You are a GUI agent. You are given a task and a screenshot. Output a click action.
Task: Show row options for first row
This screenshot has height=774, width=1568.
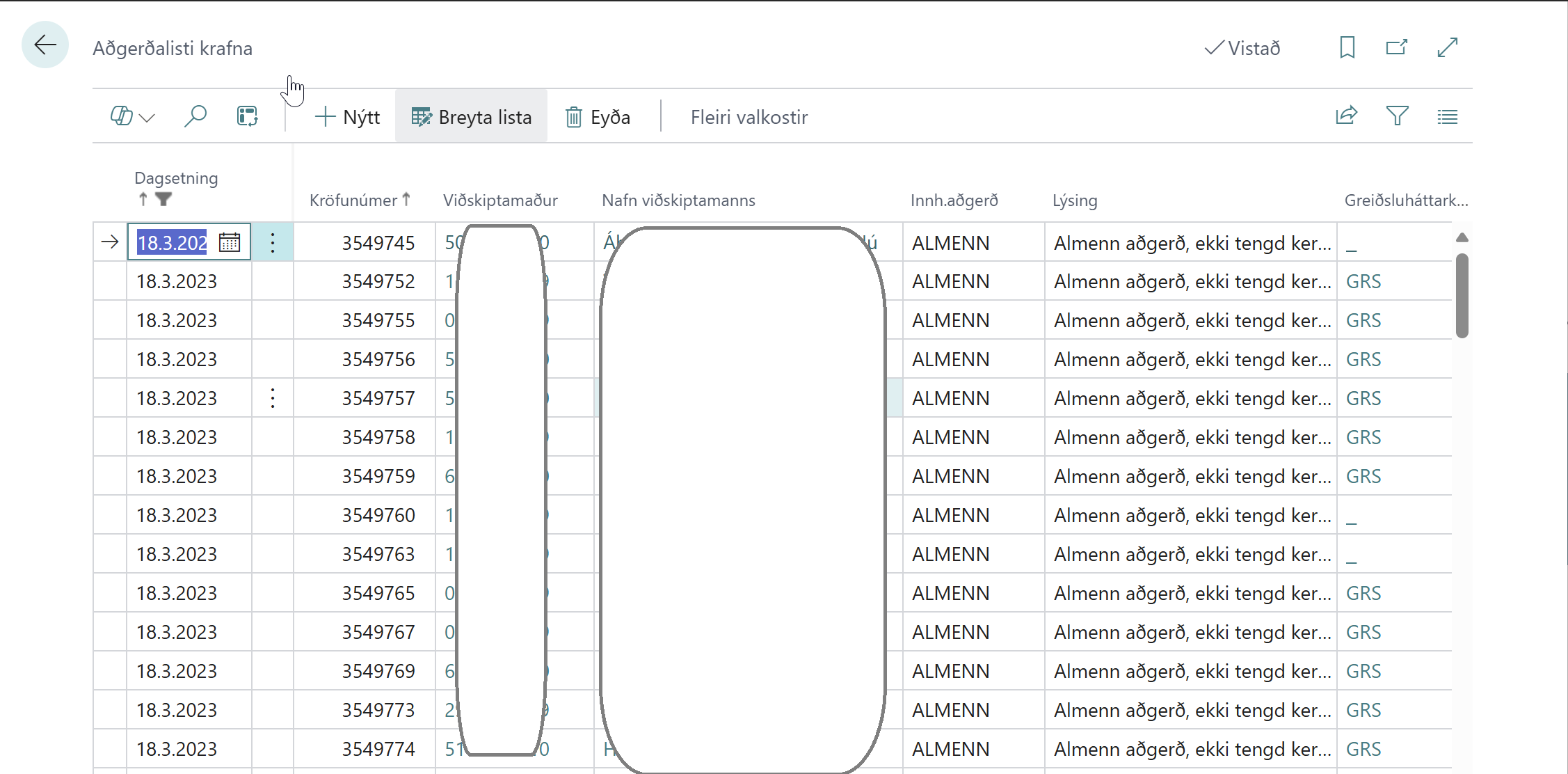[273, 242]
